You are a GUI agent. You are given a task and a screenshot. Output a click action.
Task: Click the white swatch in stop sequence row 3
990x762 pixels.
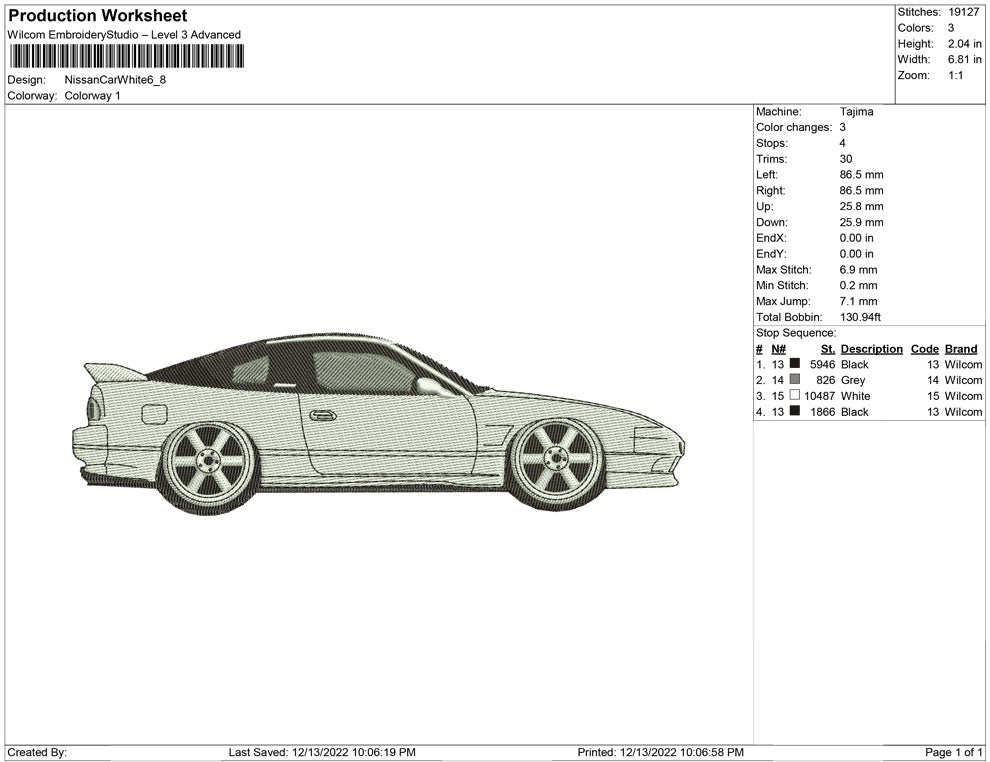(x=795, y=395)
